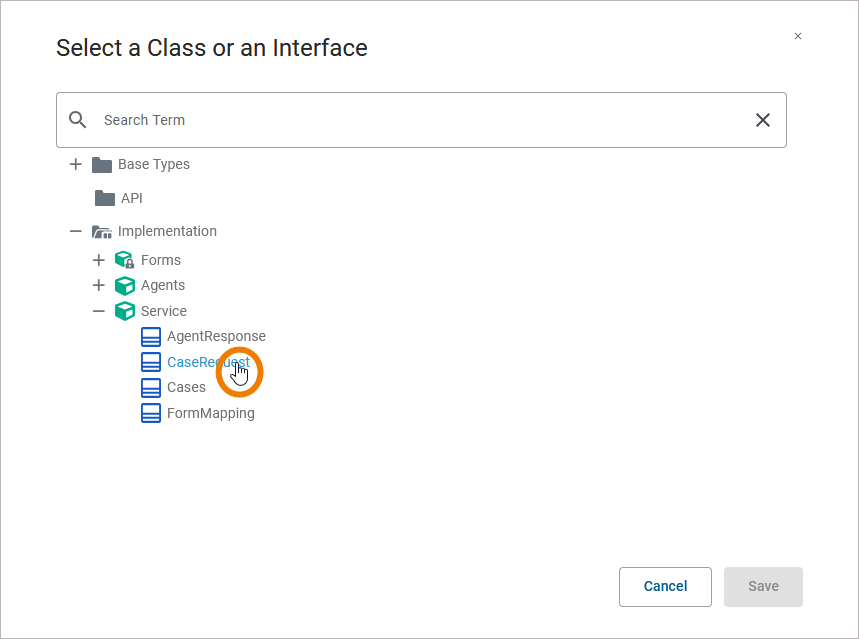The width and height of the screenshot is (859, 639).
Task: Click the AgentResponse class icon
Action: [151, 336]
